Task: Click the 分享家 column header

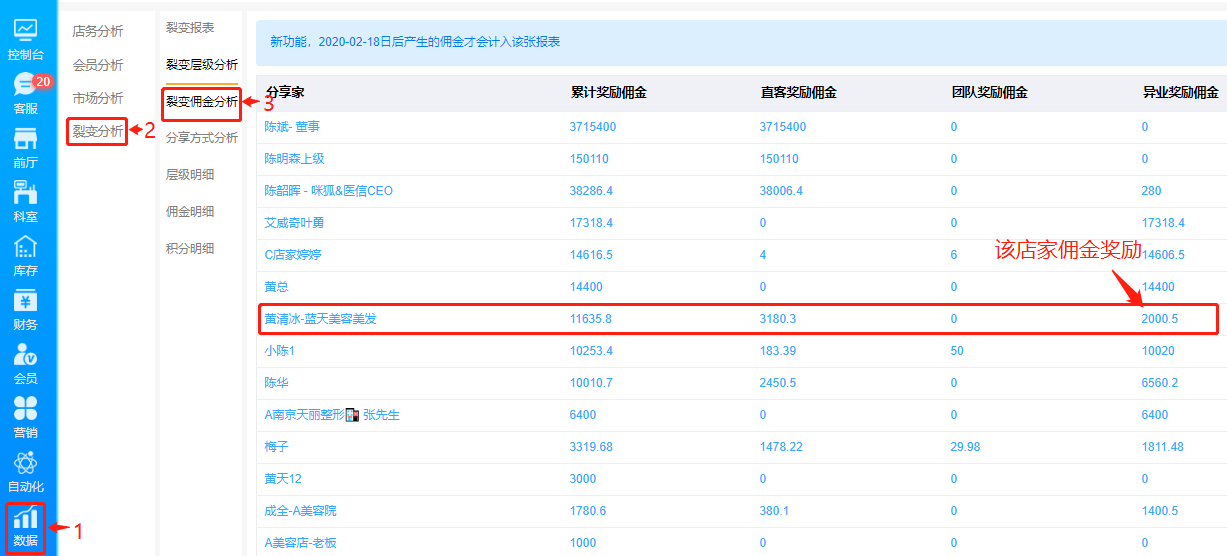Action: (285, 93)
